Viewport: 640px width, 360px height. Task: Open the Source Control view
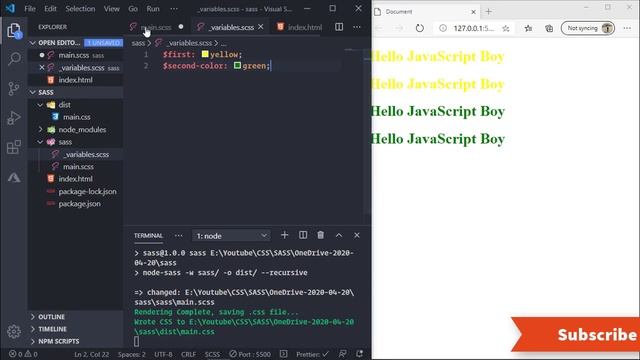[14, 88]
